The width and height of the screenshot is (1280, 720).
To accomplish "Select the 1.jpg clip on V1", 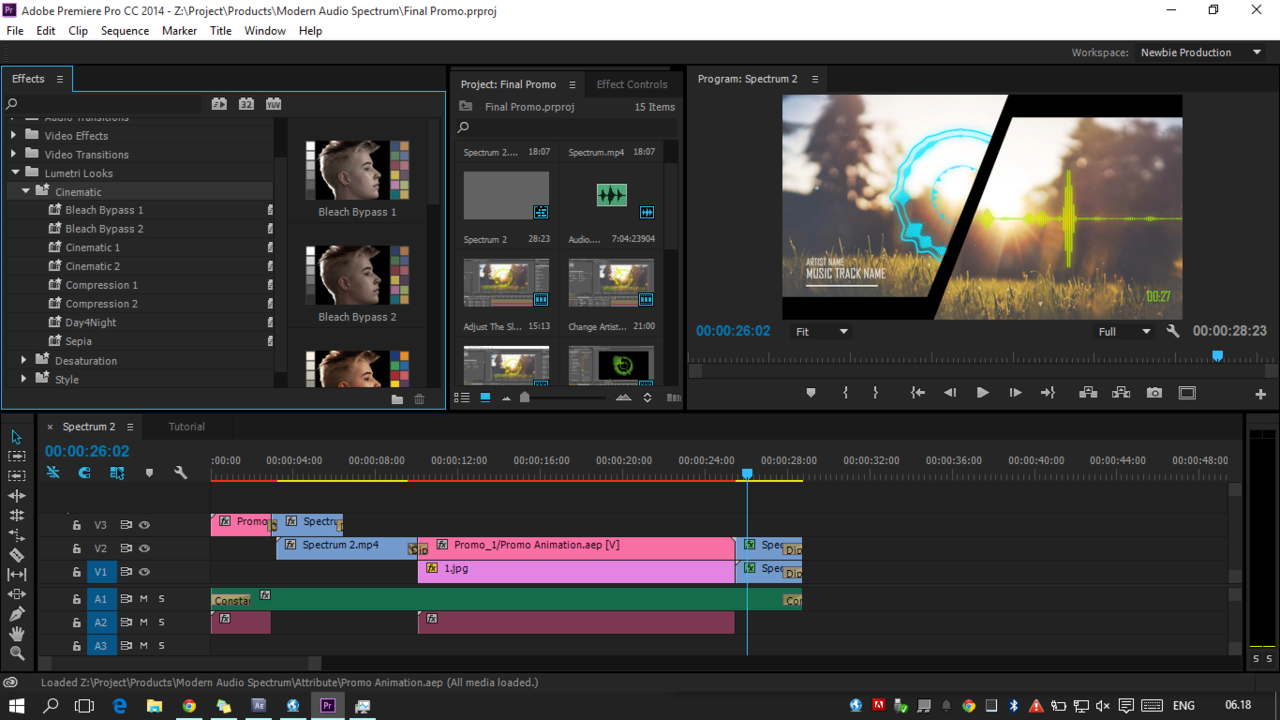I will pos(576,571).
